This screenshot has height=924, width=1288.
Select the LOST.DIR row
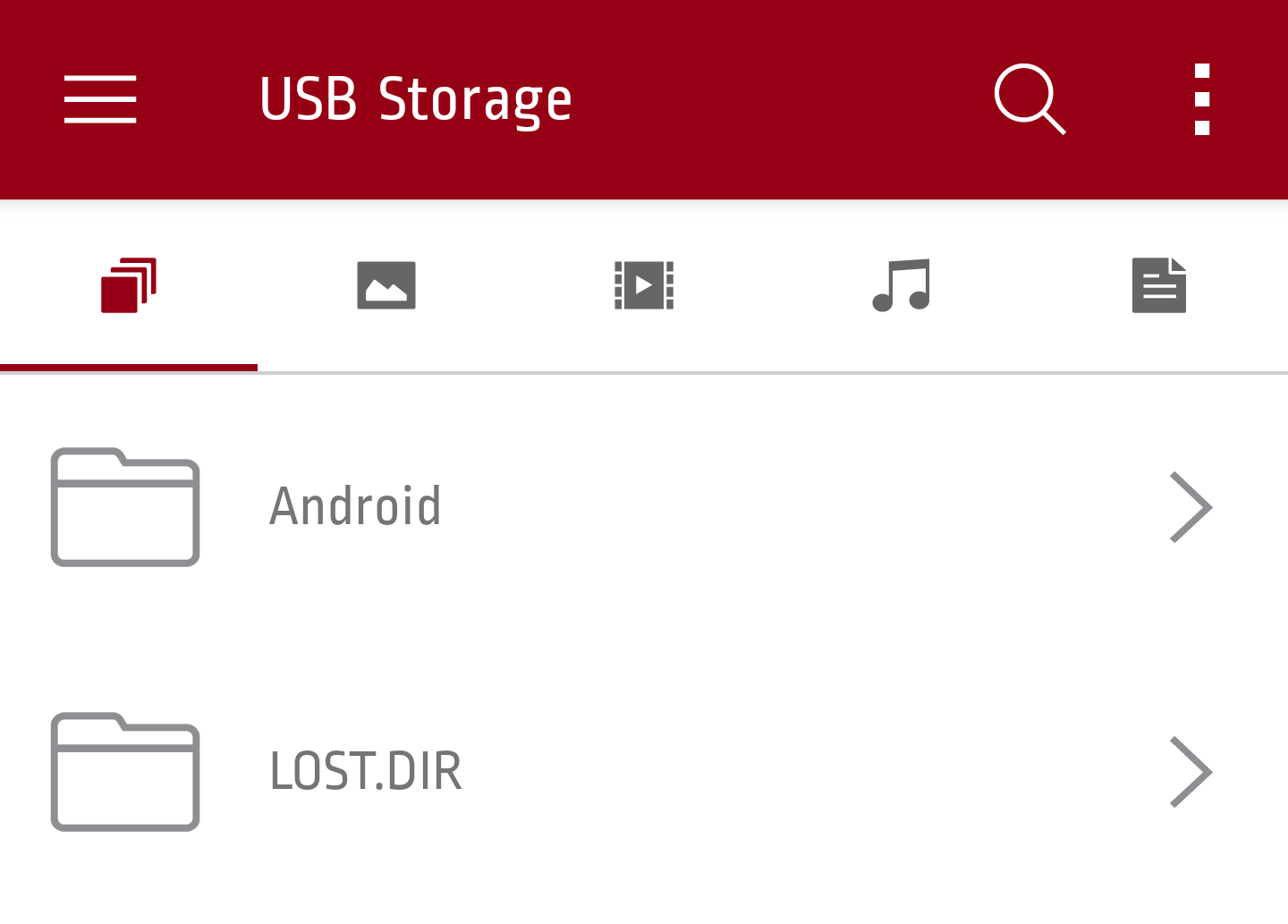(x=644, y=772)
